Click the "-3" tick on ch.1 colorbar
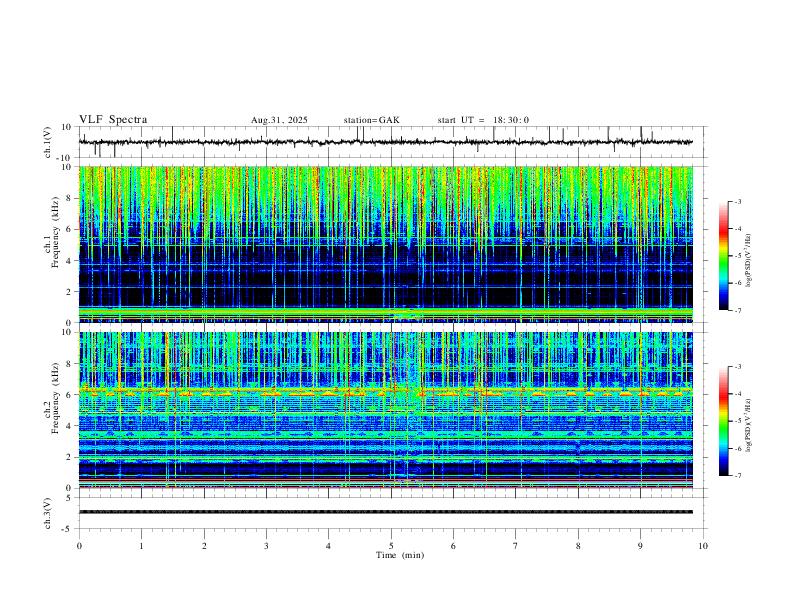This screenshot has height=612, width=792. click(x=737, y=201)
